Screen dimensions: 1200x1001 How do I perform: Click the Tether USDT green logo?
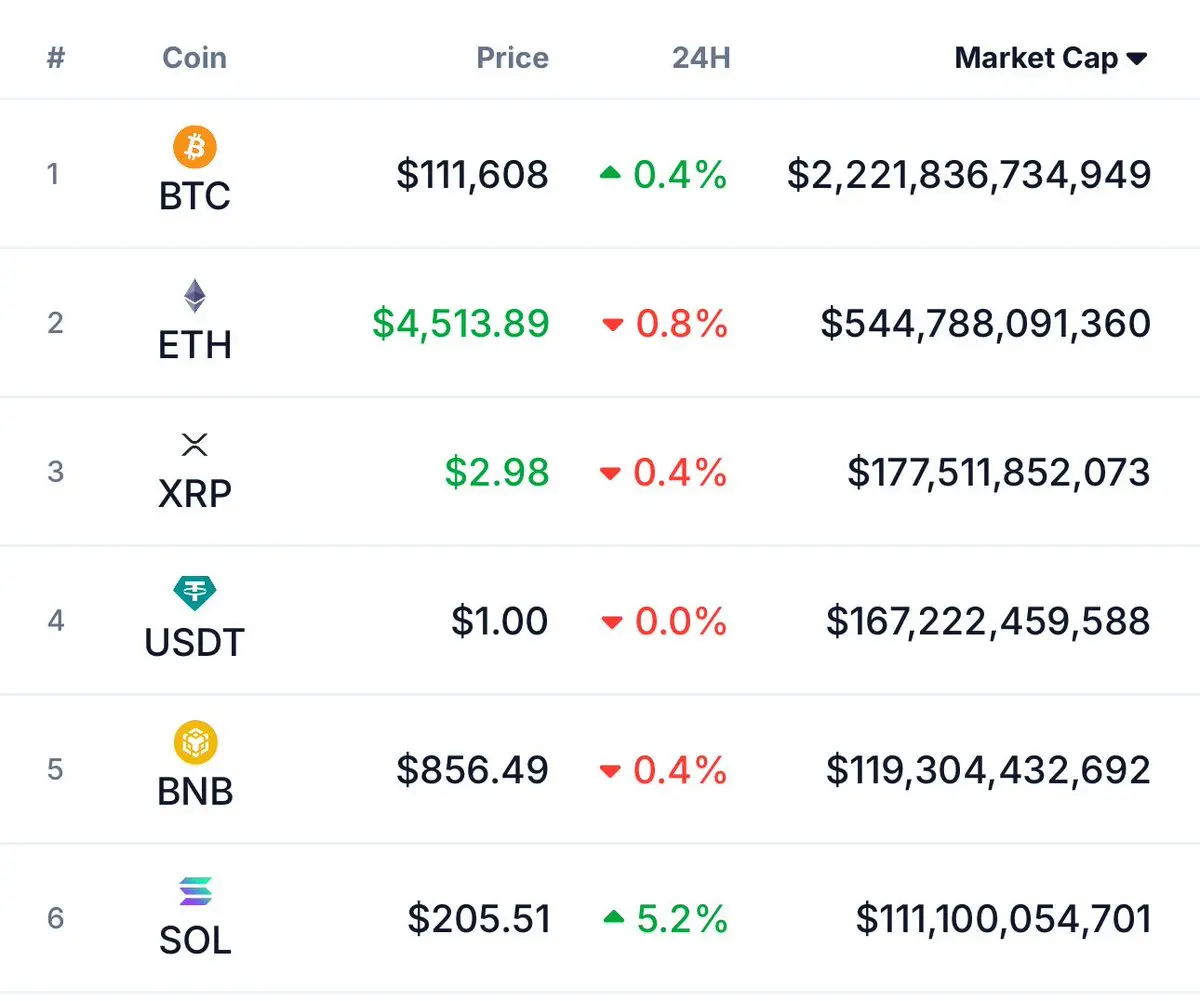click(195, 594)
